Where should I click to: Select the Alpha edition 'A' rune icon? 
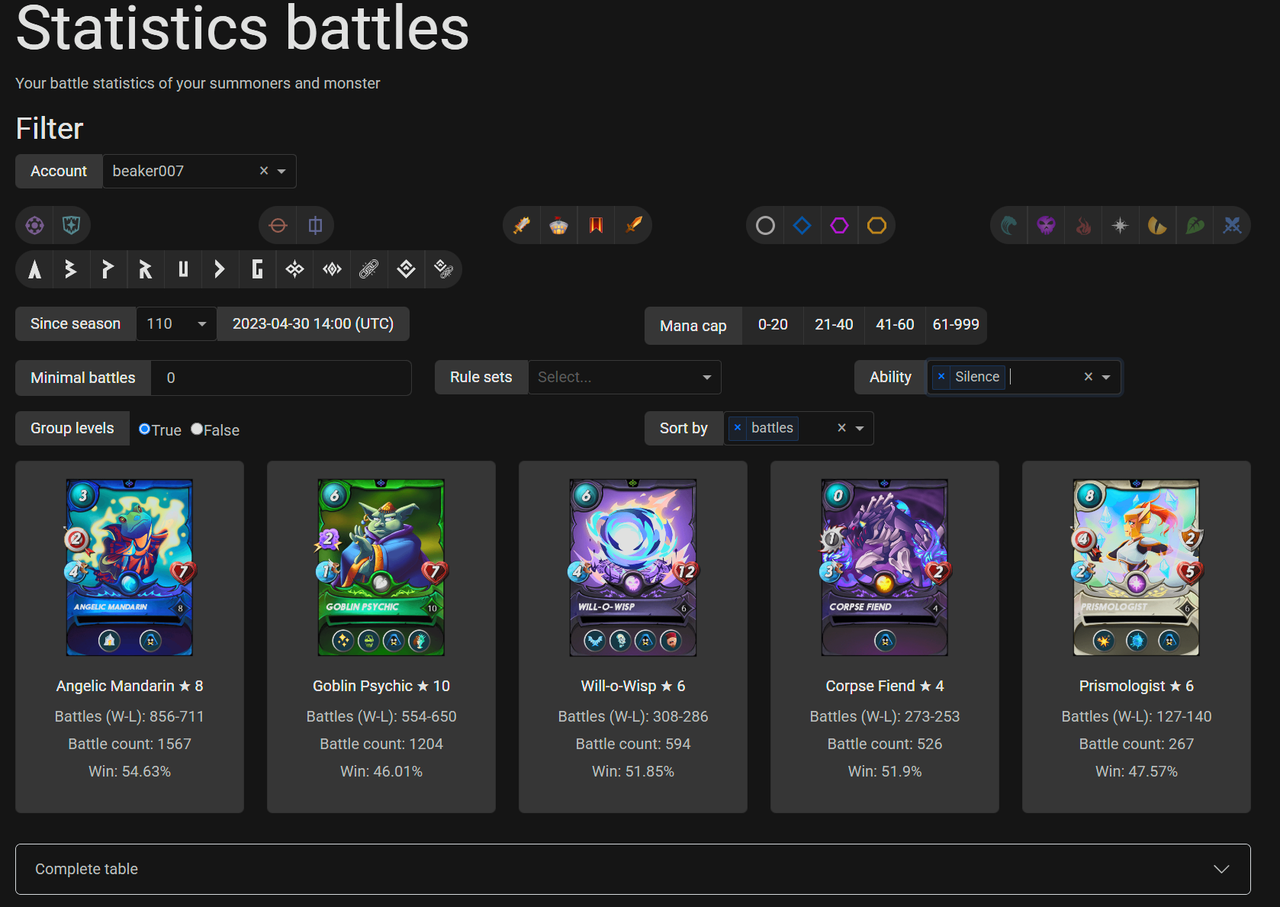[35, 269]
